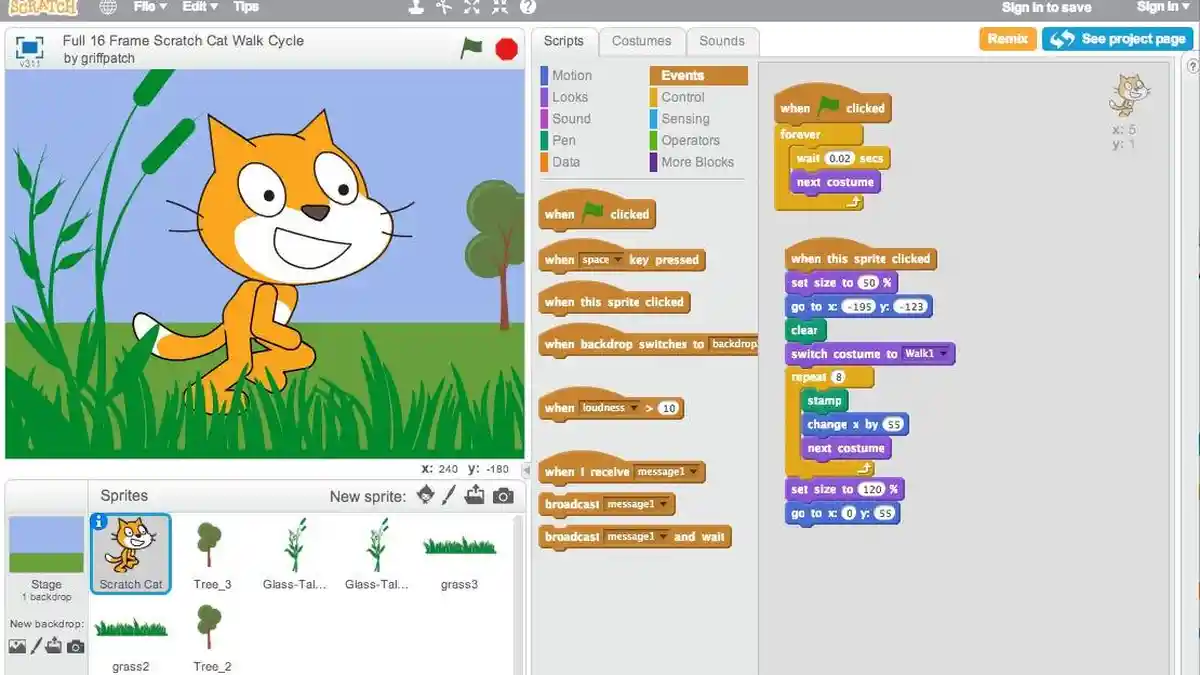Switch to the Costumes tab
Image resolution: width=1200 pixels, height=675 pixels.
coord(642,41)
